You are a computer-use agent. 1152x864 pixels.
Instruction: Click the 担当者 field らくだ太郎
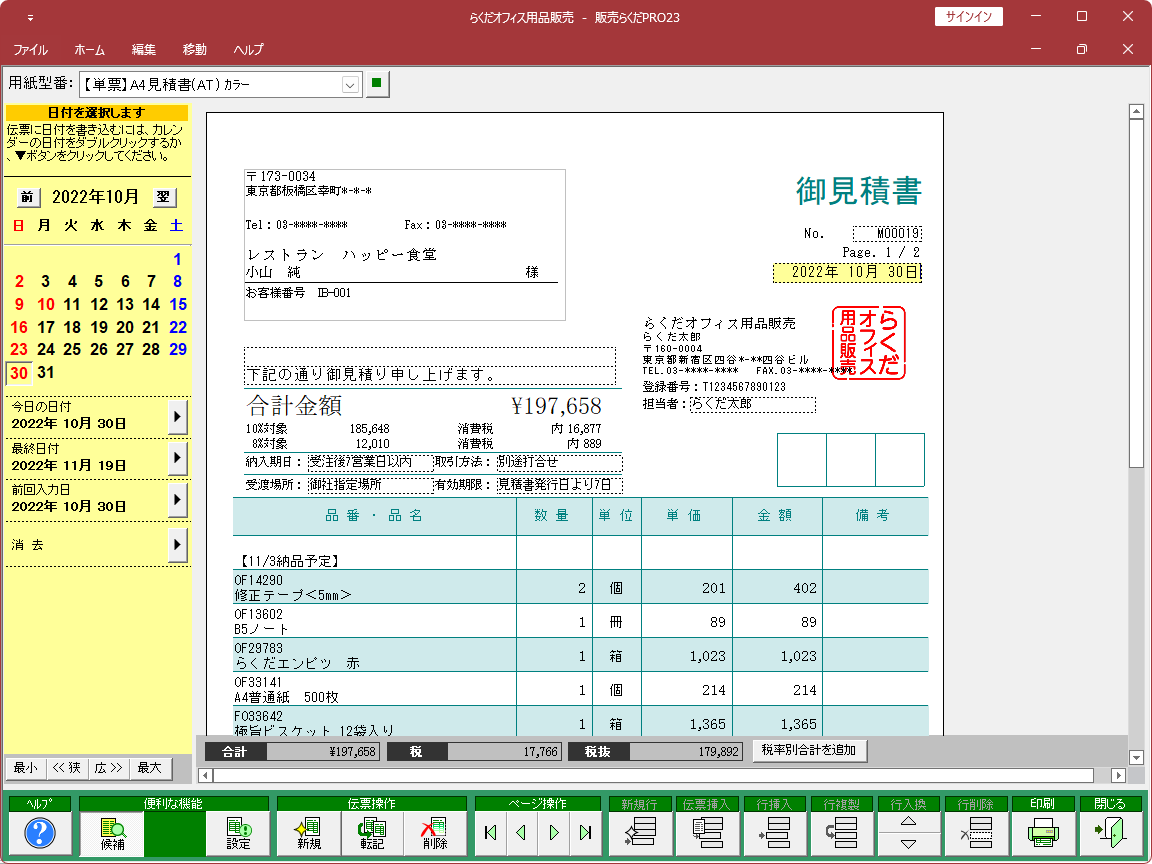tap(752, 404)
